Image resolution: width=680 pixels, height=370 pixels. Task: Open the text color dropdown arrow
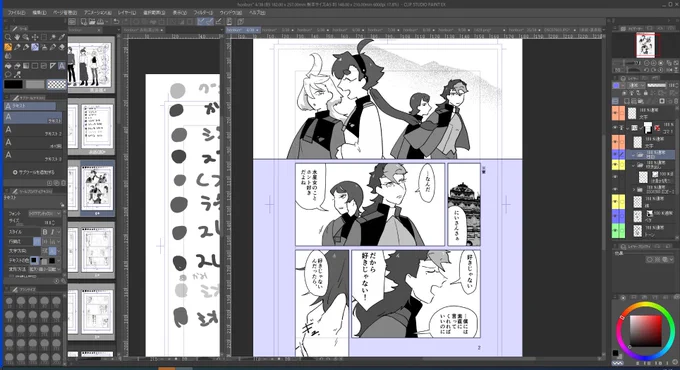[58, 260]
